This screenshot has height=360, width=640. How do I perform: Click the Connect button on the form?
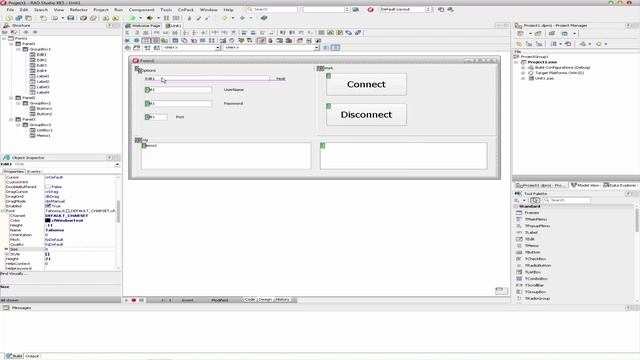click(366, 84)
